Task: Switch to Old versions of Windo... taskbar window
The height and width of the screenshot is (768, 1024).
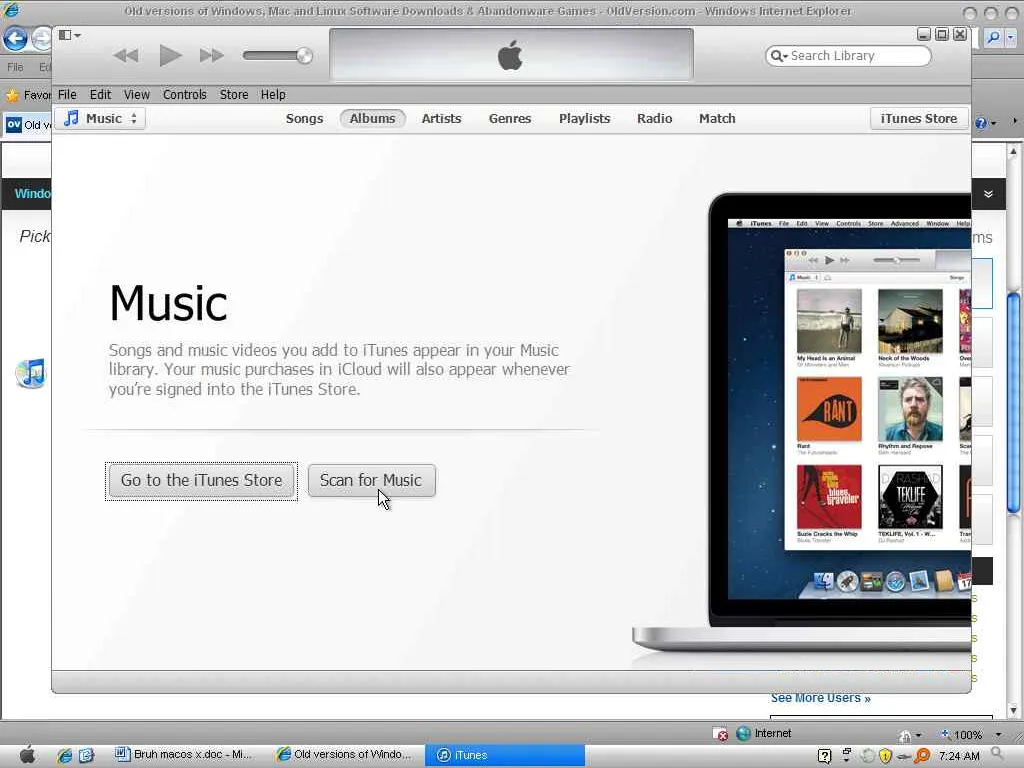Action: [x=345, y=755]
